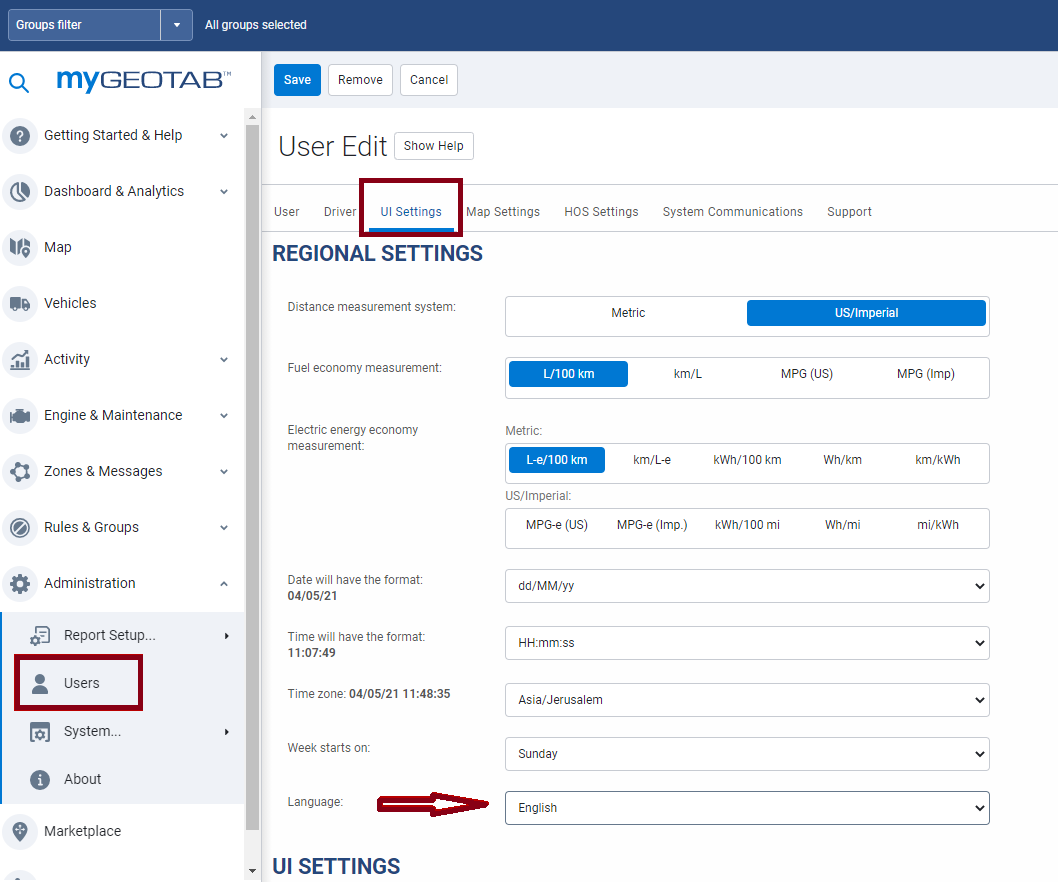The height and width of the screenshot is (882, 1058).
Task: Click the search magnifier icon
Action: tap(19, 82)
